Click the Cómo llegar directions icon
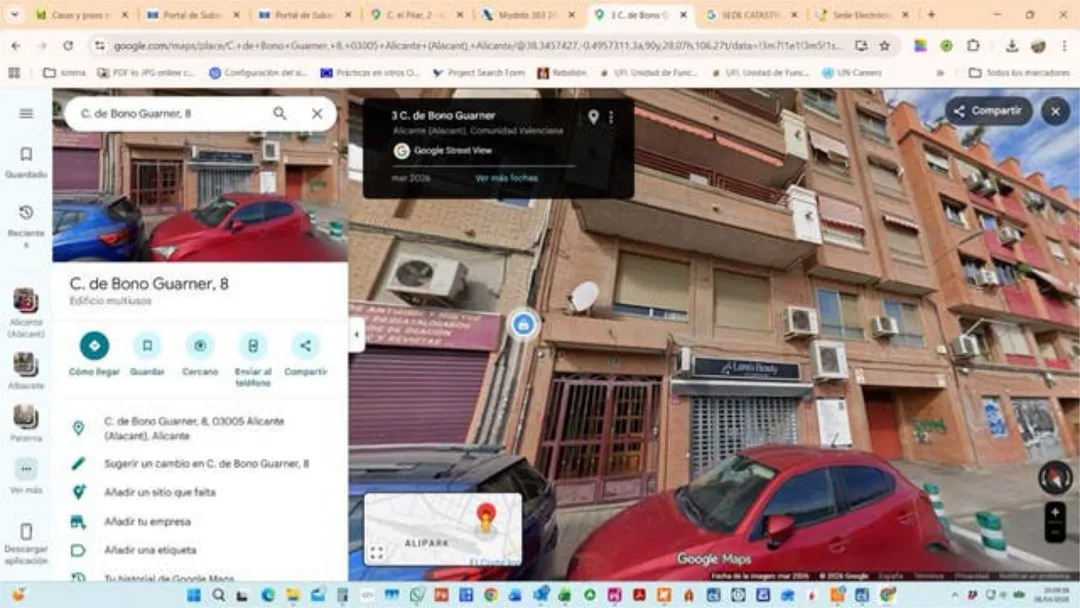This screenshot has width=1080, height=608. 94,346
